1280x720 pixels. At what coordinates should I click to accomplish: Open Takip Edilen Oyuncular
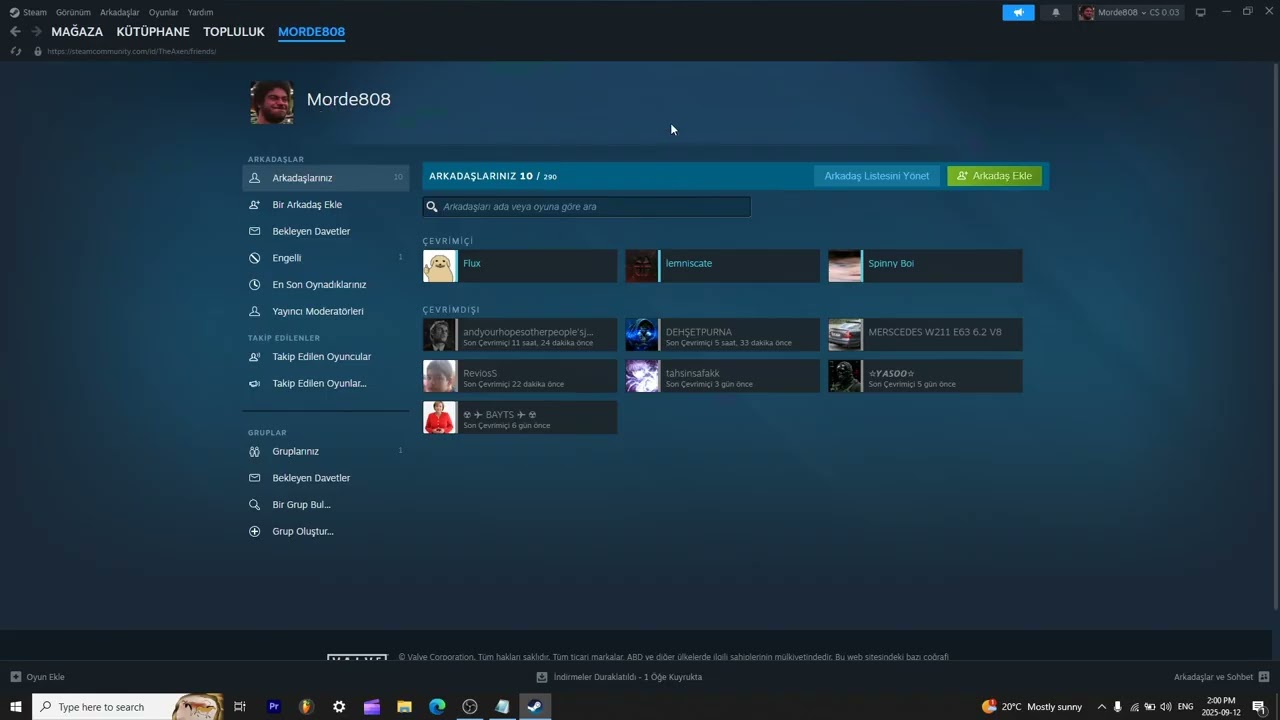(x=326, y=357)
